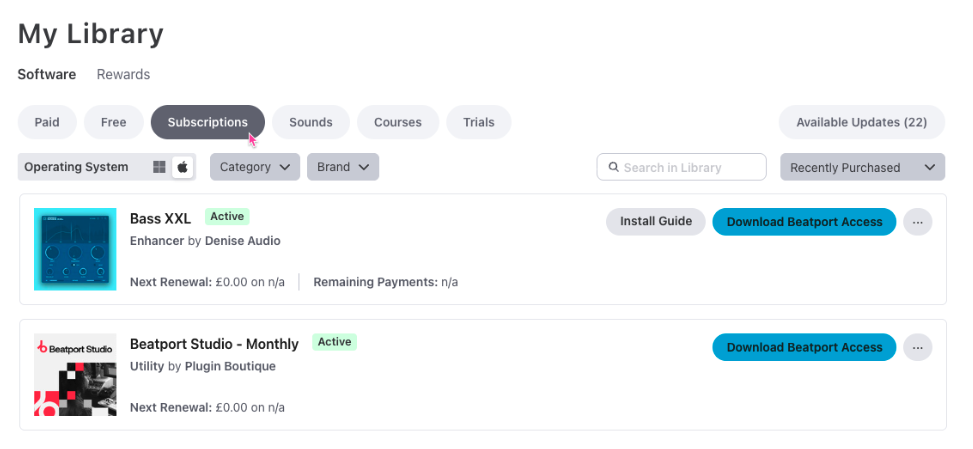
Task: Download Beatport Access for Beatport Studio
Action: pos(804,348)
